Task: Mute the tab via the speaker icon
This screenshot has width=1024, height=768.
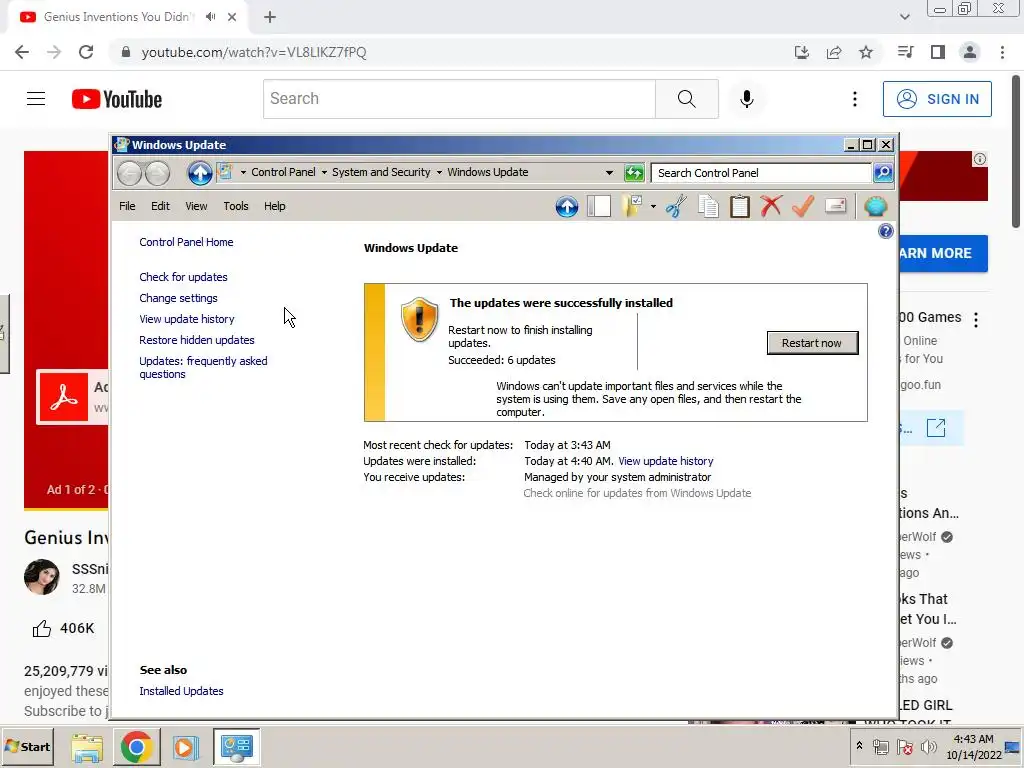Action: [x=210, y=17]
